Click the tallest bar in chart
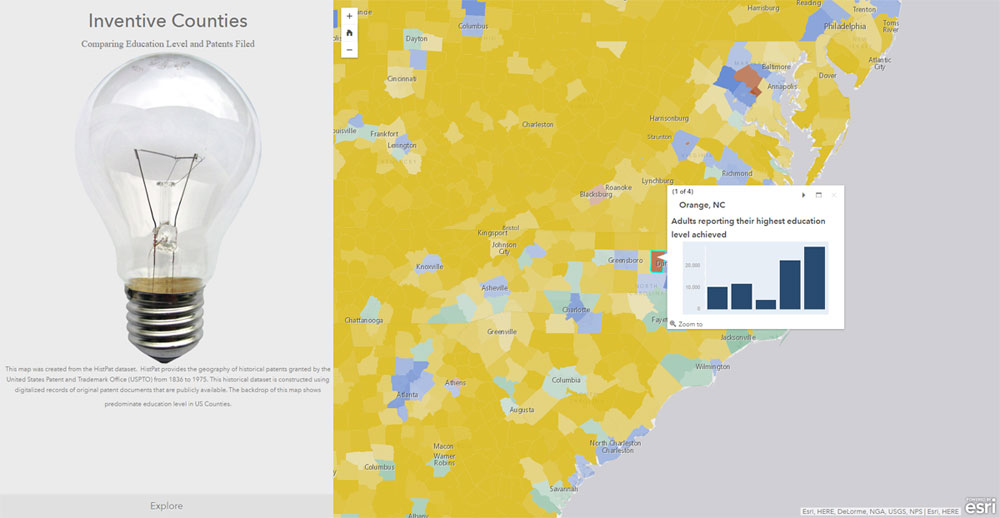The image size is (1000, 518). [x=814, y=278]
